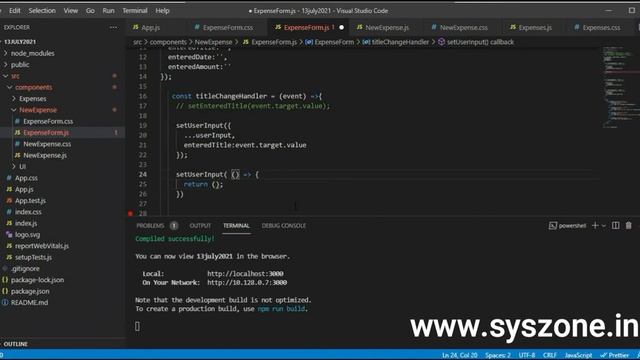Open the Terminal menu
This screenshot has height=360, width=640.
pyautogui.click(x=135, y=11)
